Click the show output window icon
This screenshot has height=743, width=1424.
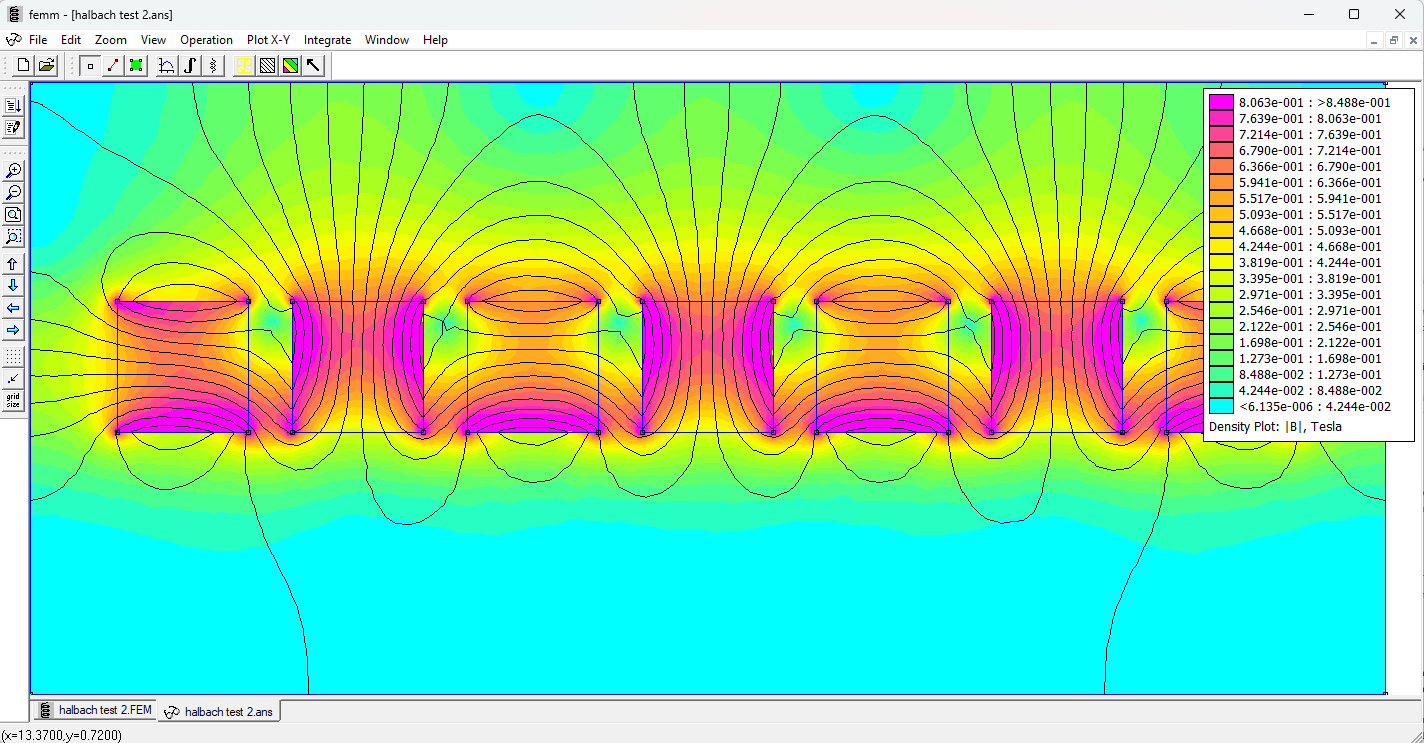click(x=13, y=105)
